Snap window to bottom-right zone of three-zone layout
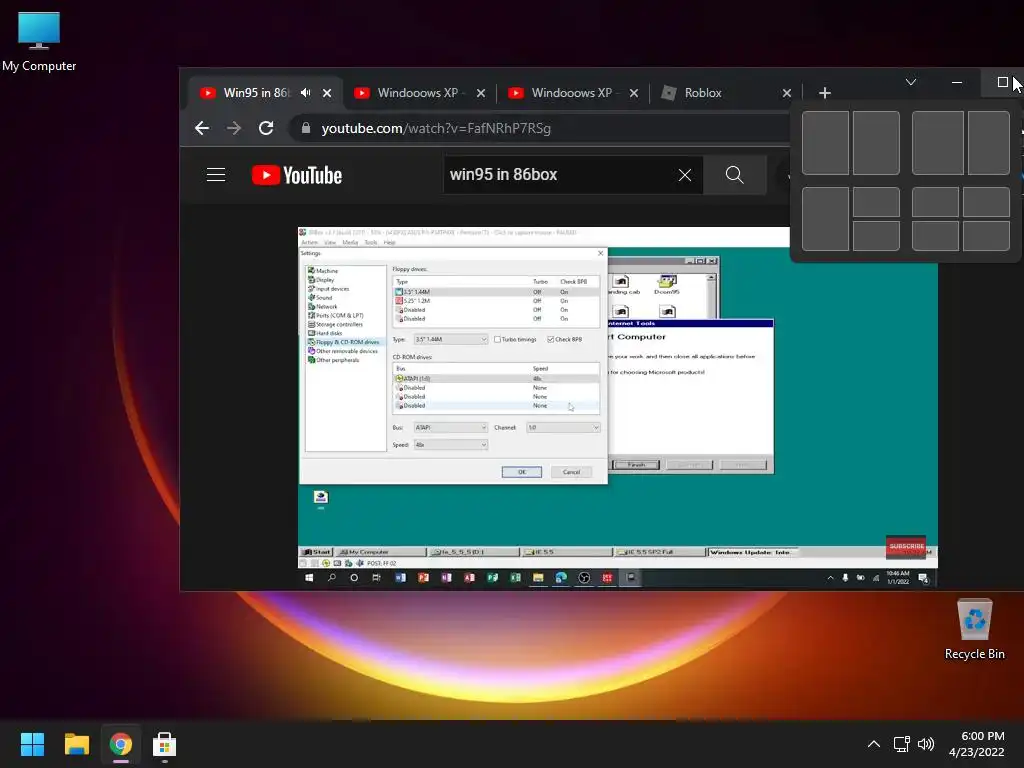 click(x=876, y=236)
